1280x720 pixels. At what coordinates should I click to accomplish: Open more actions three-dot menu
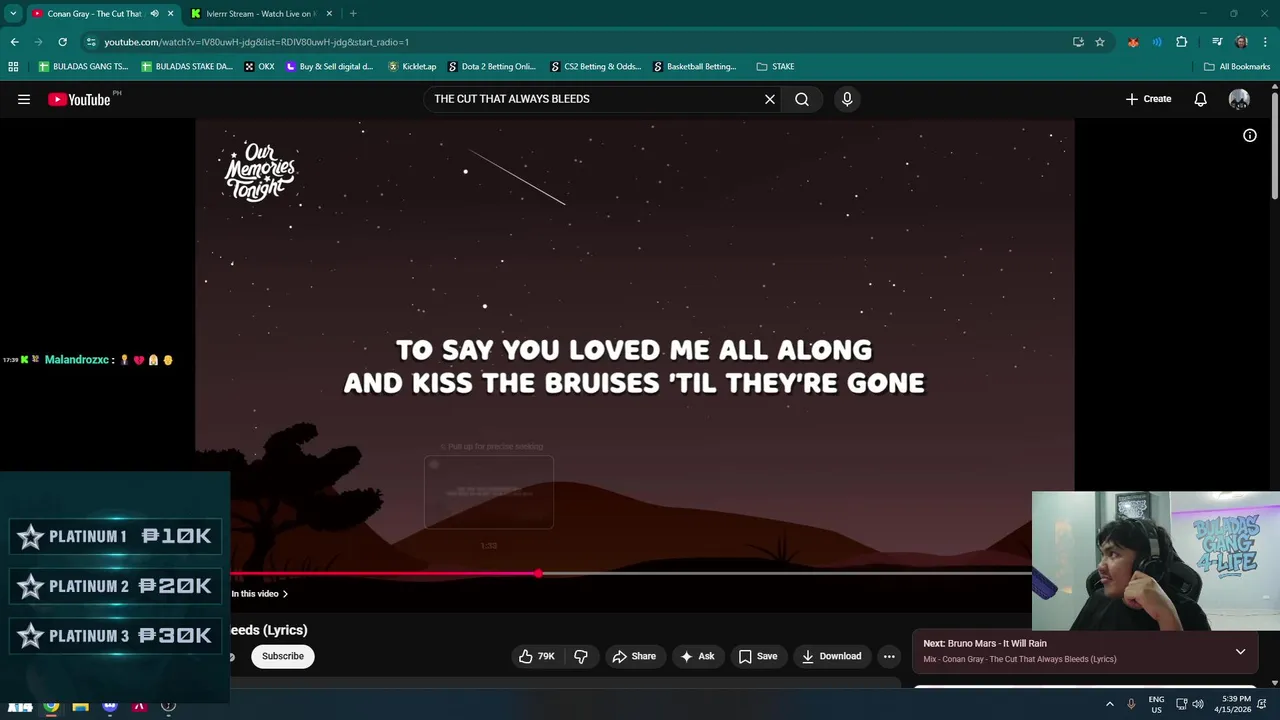click(889, 656)
